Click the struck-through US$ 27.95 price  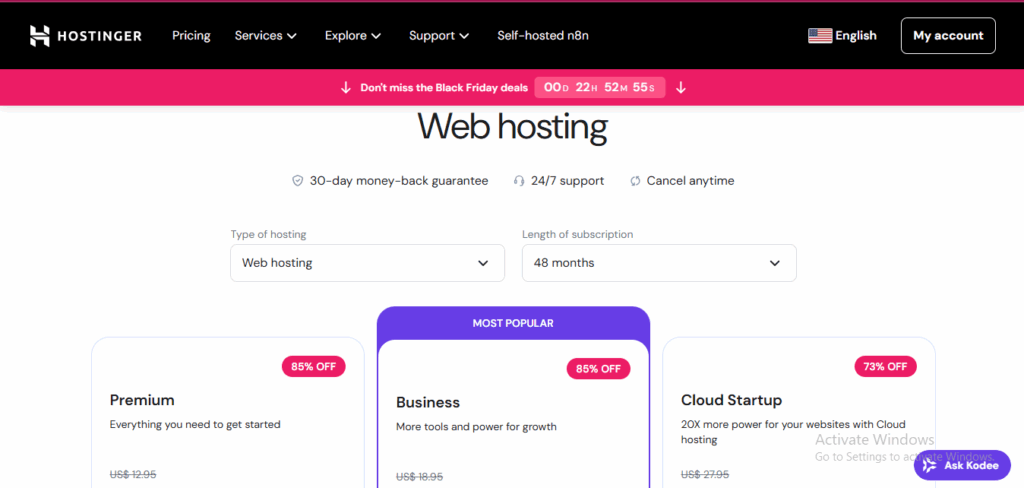coord(705,474)
